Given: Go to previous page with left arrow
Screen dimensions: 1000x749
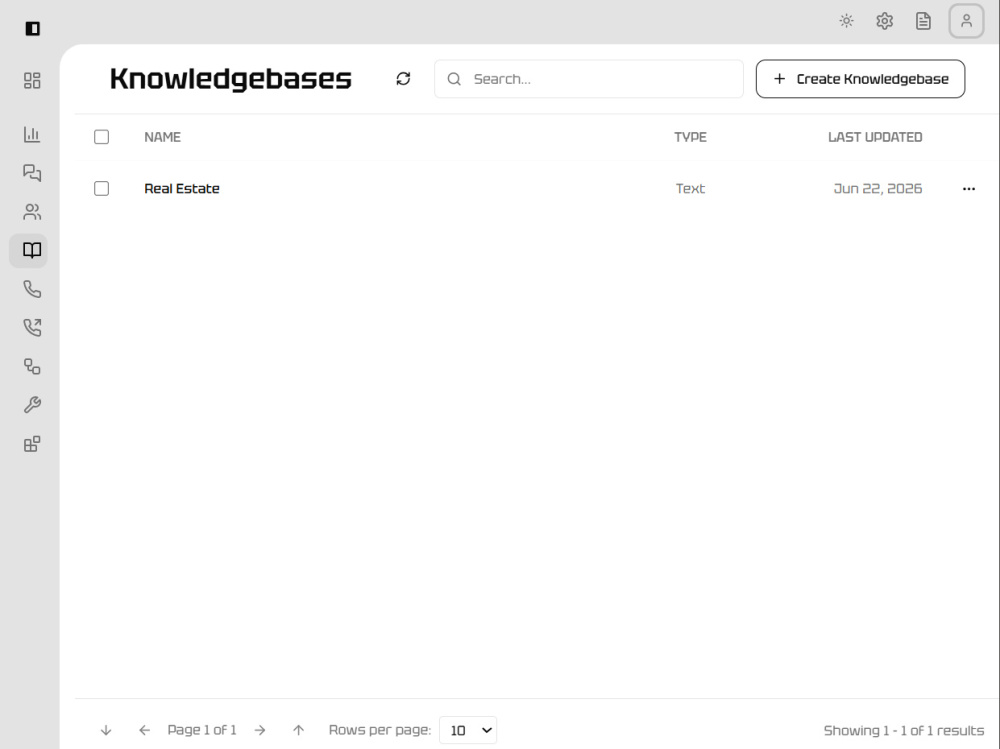Looking at the screenshot, I should (x=145, y=730).
